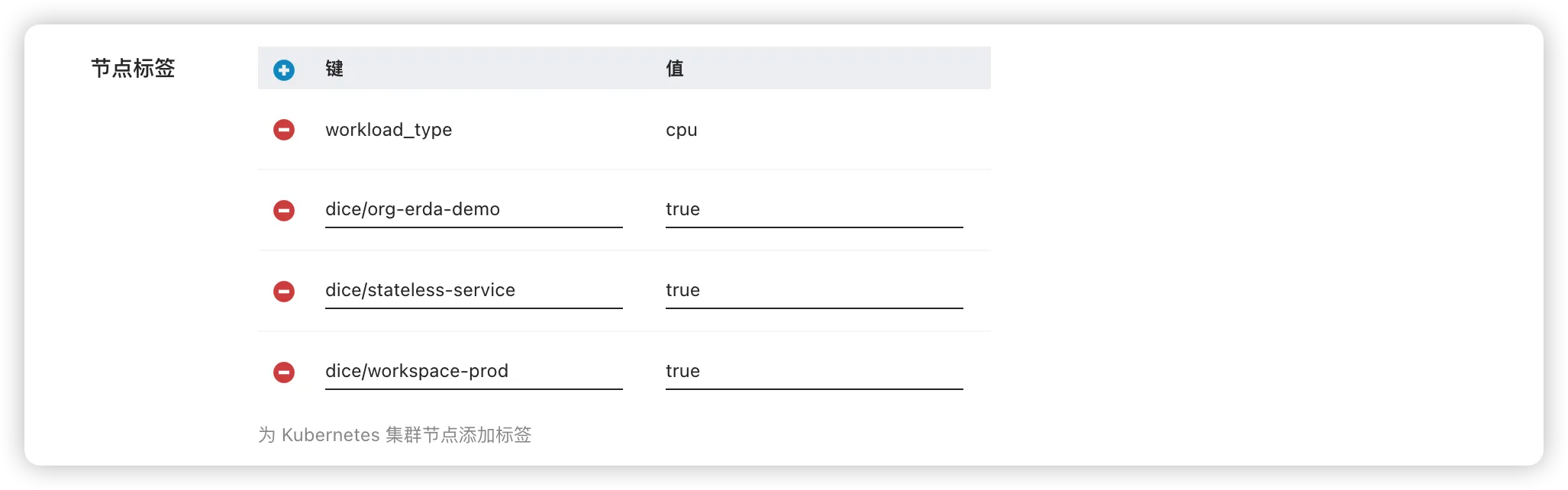Focus the value field of dice/org-erda-demo
Viewport: 1568px width, 490px height.
pyautogui.click(x=814, y=210)
